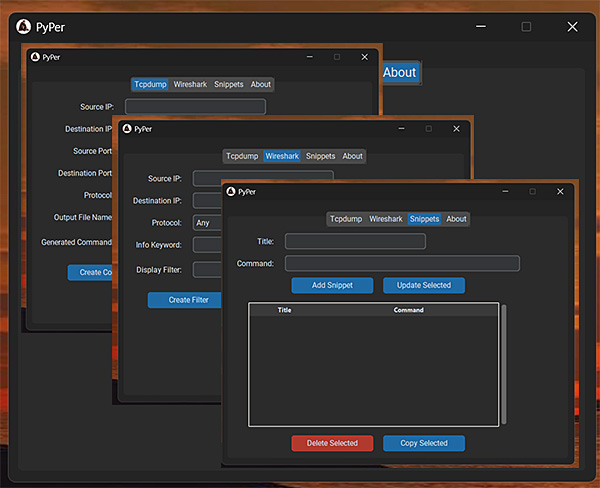Screen dimensions: 600x488
Task: Close the Snippets PyPer window
Action: (560, 191)
